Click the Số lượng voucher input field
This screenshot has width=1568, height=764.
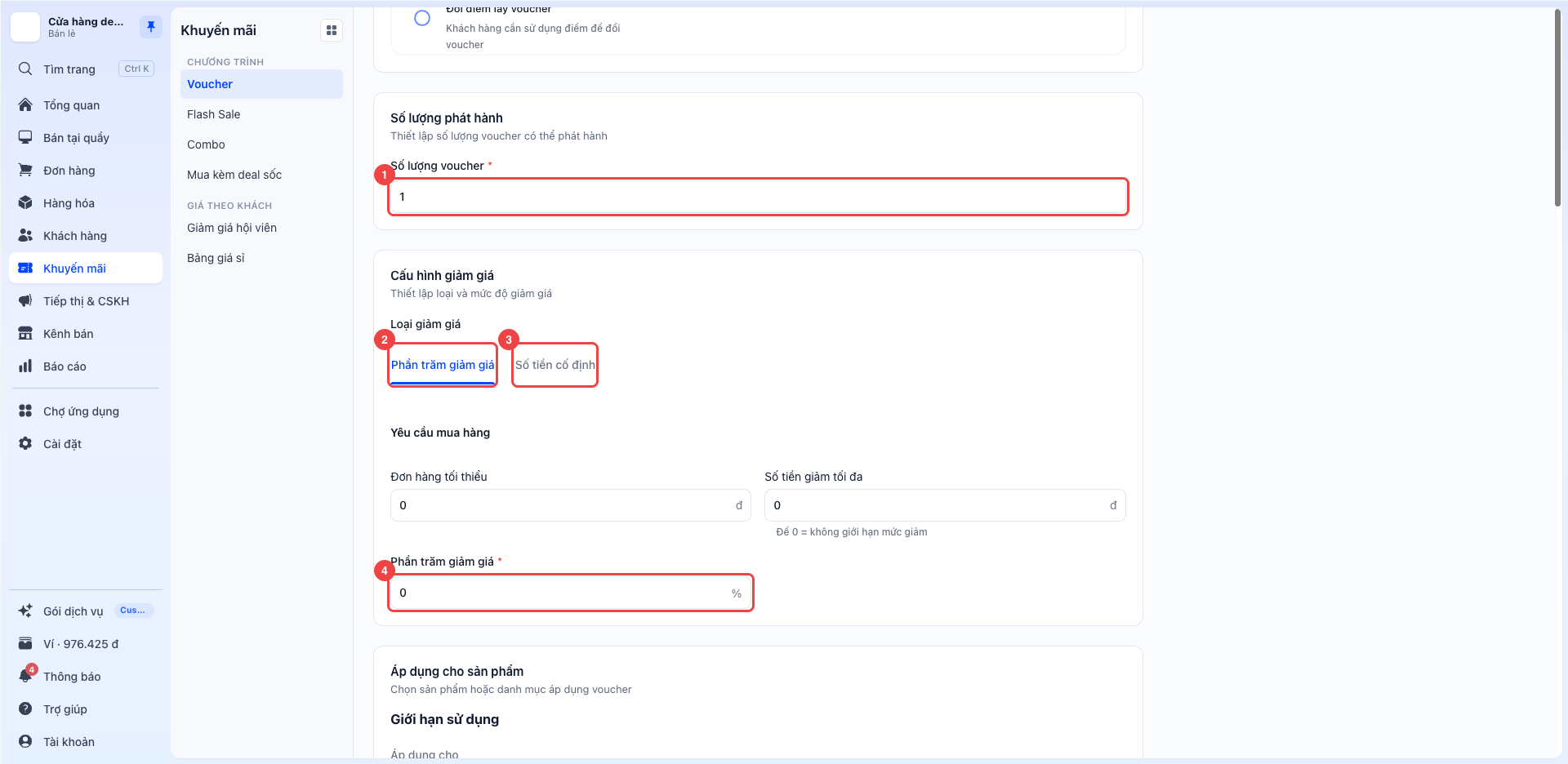tap(758, 197)
